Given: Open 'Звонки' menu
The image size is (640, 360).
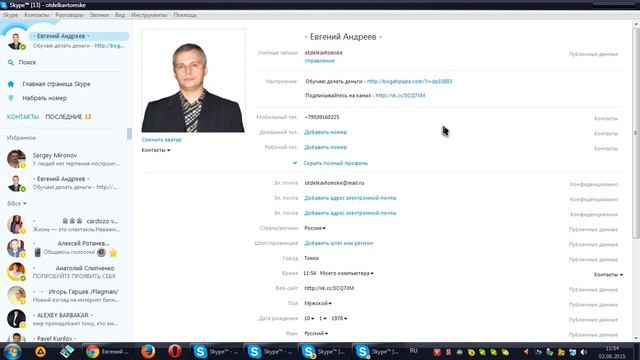Looking at the screenshot, I should point(99,15).
